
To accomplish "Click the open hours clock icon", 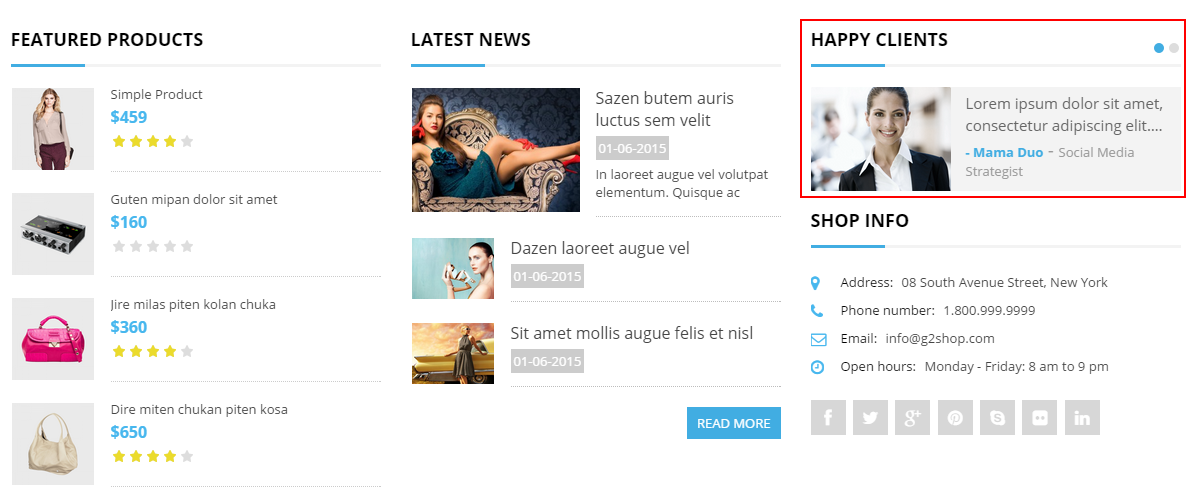I will 818,367.
